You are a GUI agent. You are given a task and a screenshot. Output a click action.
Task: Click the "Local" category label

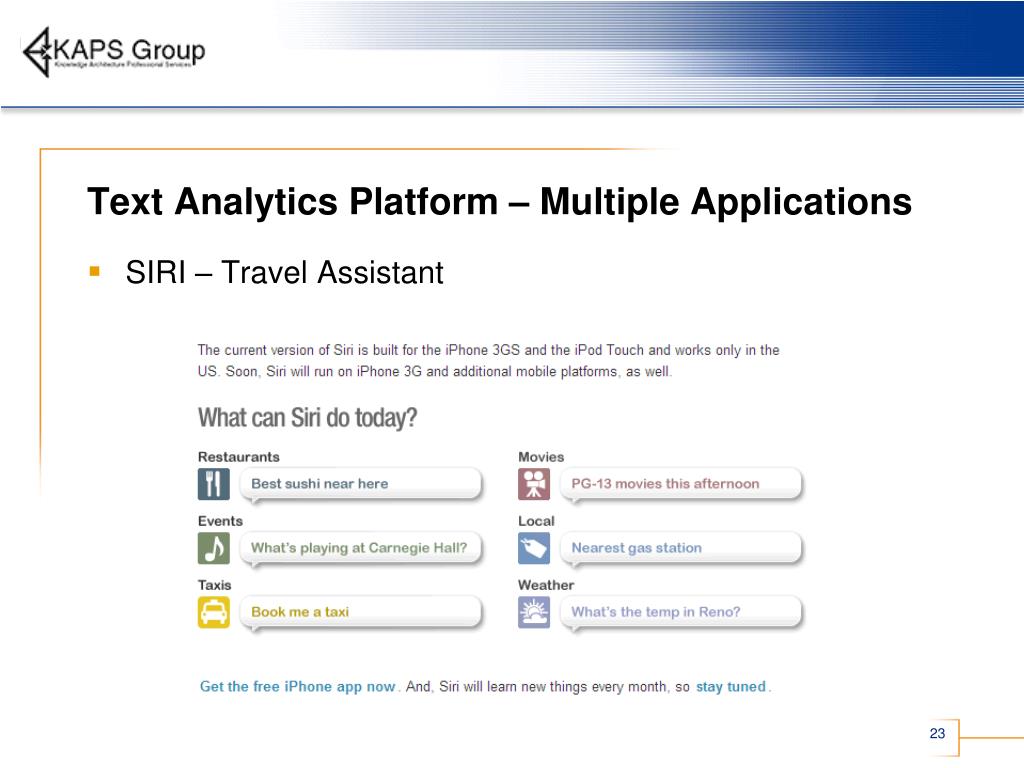[x=536, y=520]
